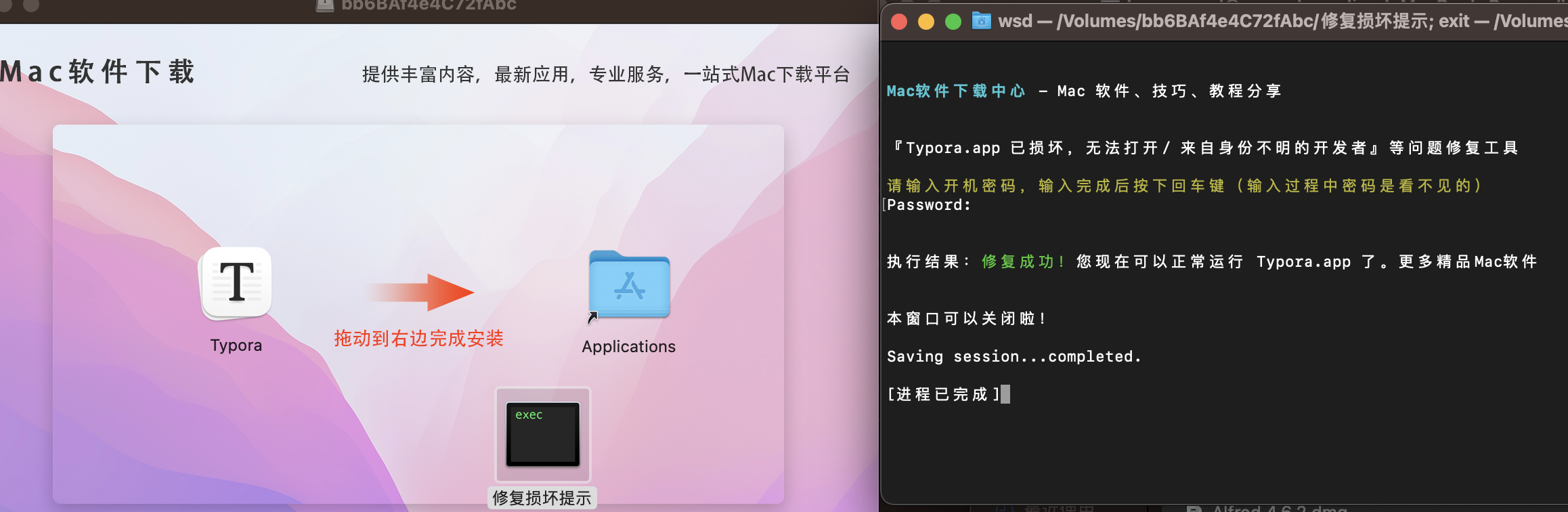Click the Saving session...completed. line
1568x512 pixels.
(1014, 356)
